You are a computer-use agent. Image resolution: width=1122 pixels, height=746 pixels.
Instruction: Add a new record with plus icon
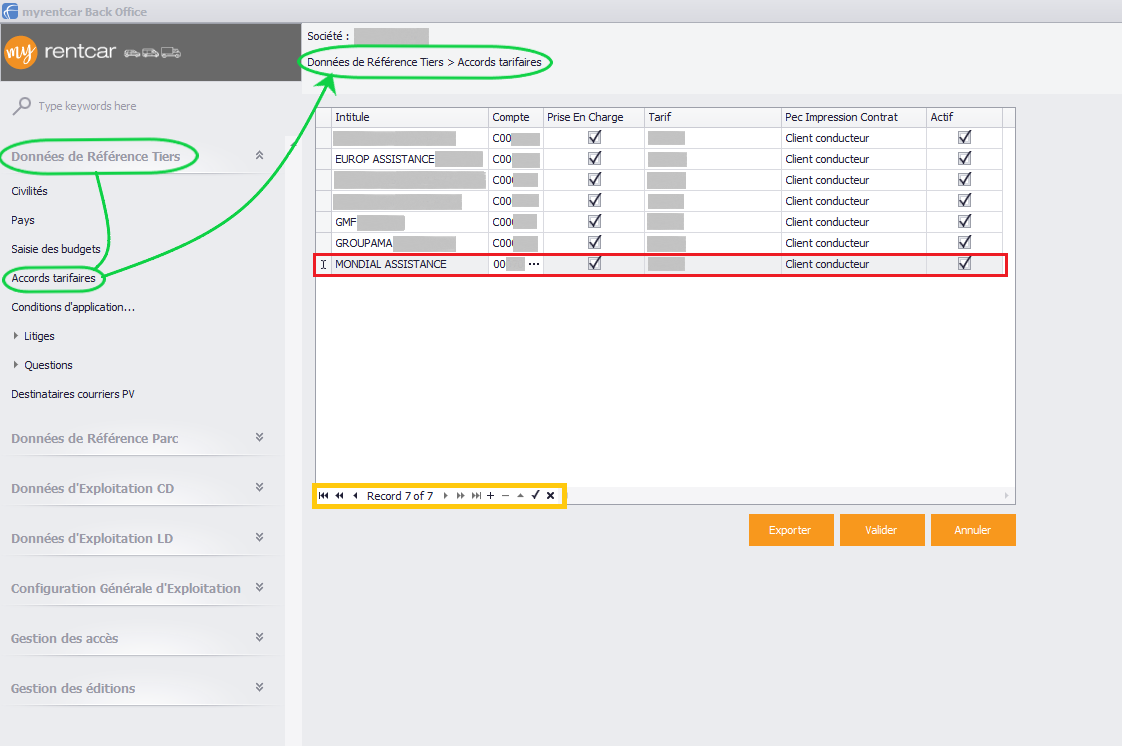pyautogui.click(x=490, y=496)
